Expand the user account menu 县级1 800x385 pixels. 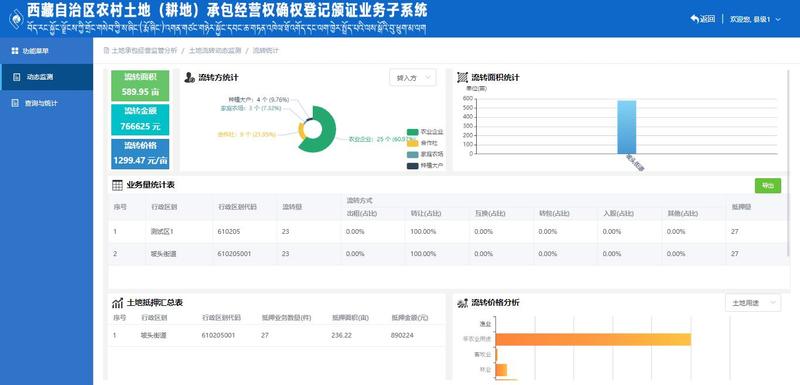tap(755, 19)
